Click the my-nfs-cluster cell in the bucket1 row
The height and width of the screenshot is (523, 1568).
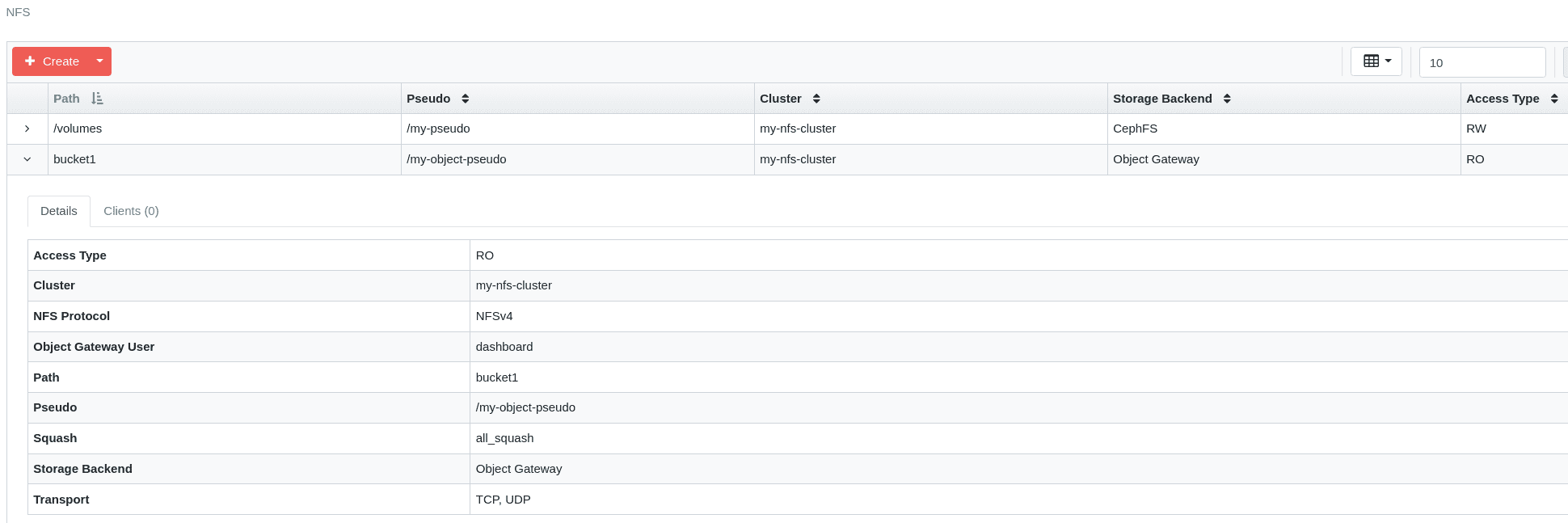coord(798,158)
